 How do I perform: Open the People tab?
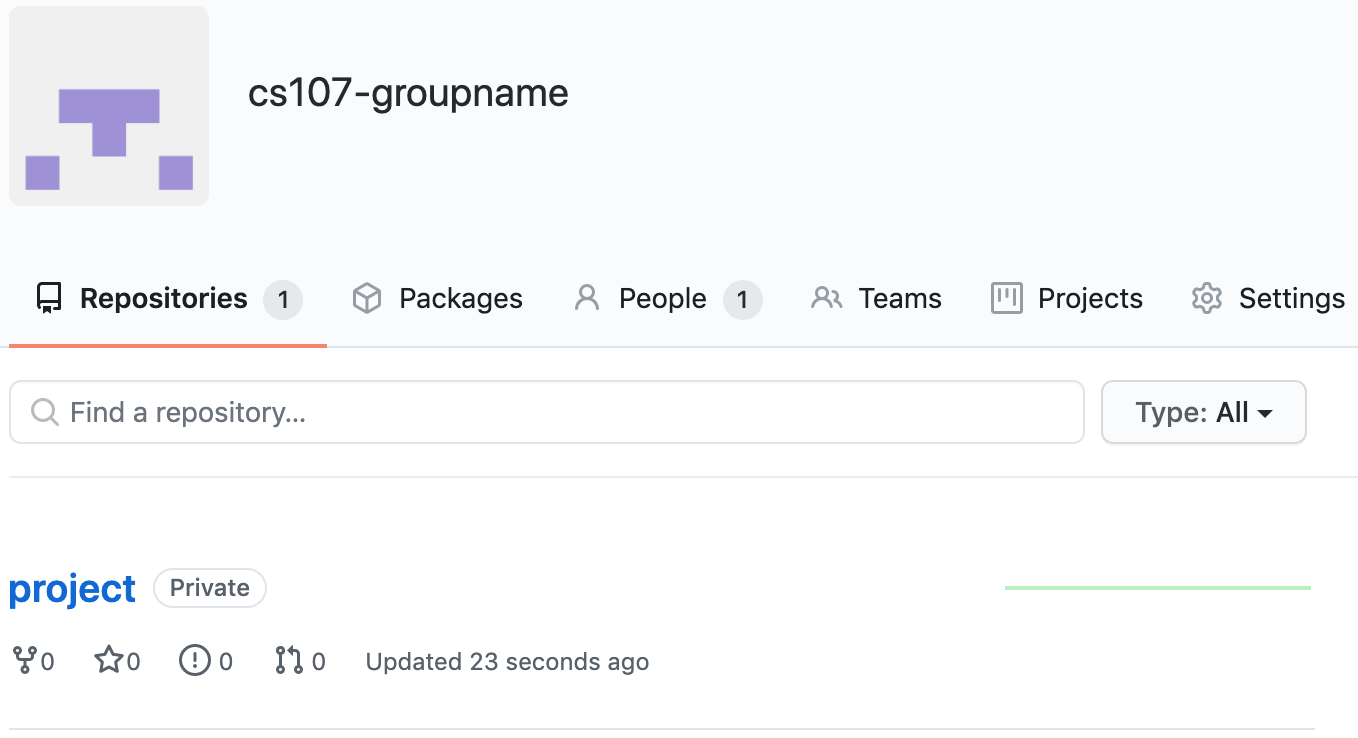668,299
